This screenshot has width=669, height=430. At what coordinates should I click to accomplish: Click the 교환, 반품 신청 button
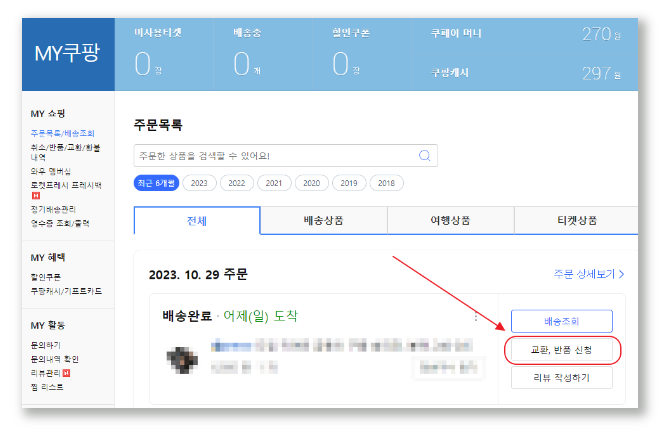(561, 350)
